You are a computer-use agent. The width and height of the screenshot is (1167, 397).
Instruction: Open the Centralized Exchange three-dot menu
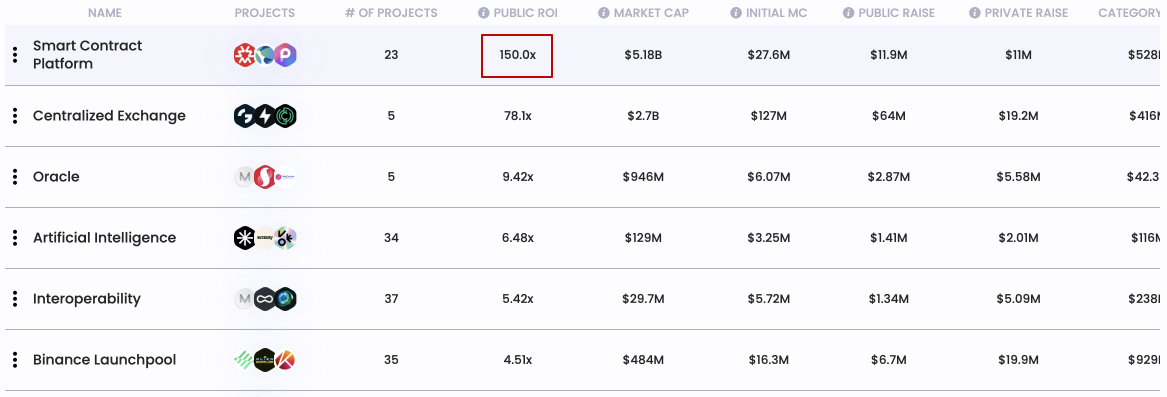coord(15,116)
